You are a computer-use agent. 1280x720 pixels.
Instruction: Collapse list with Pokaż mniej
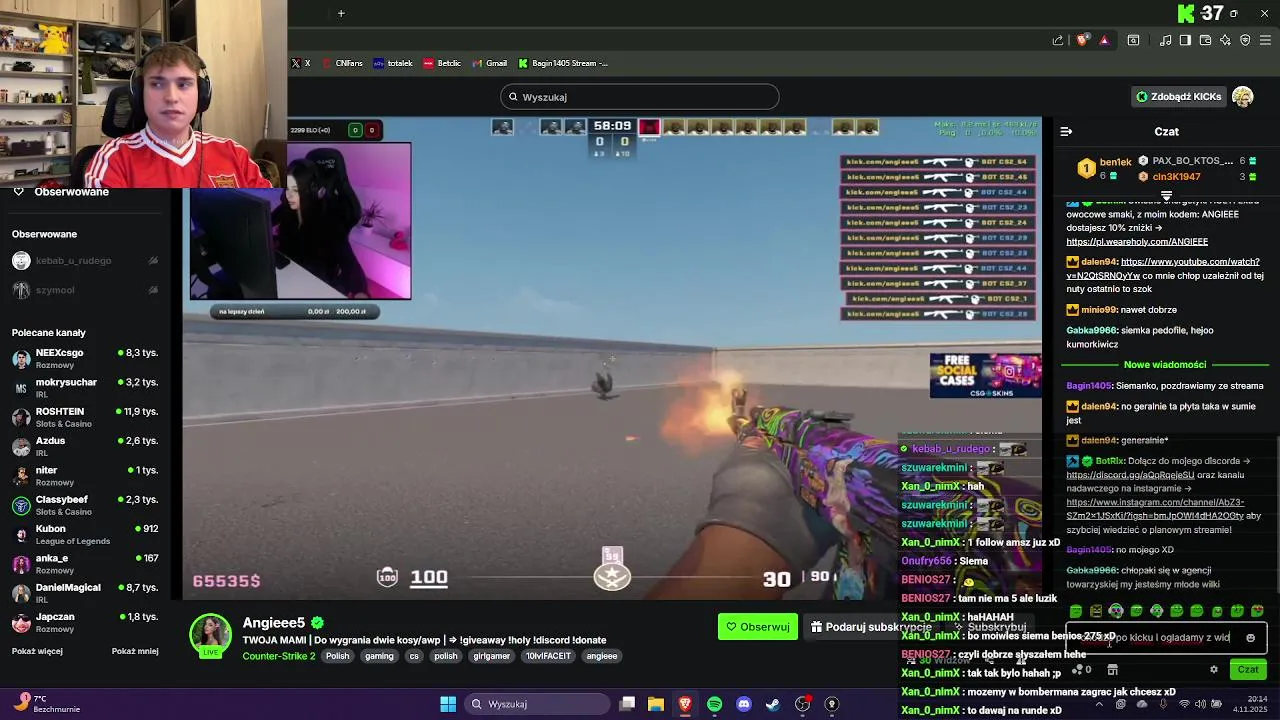click(x=135, y=651)
